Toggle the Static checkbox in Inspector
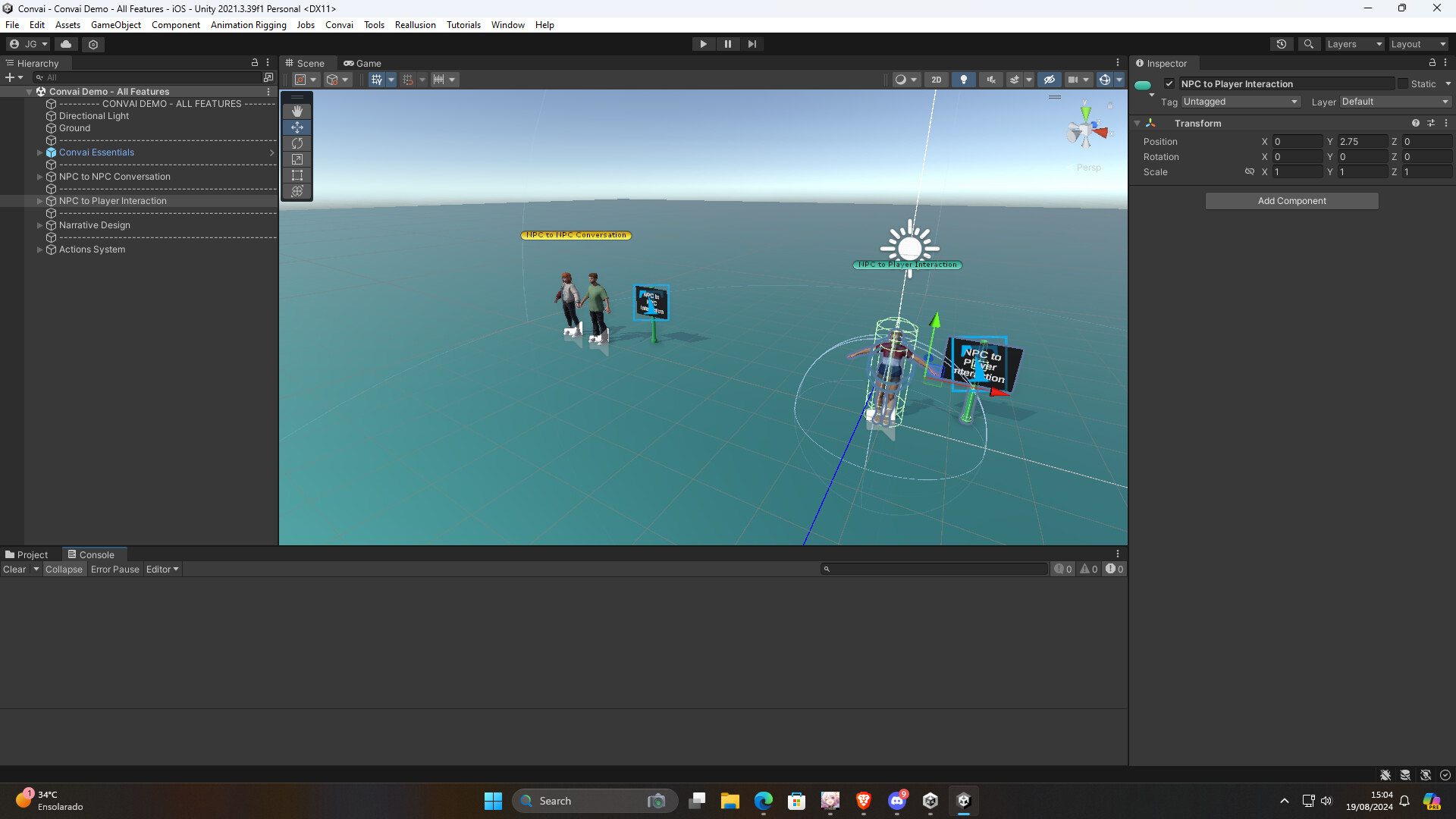This screenshot has height=819, width=1456. click(1403, 84)
